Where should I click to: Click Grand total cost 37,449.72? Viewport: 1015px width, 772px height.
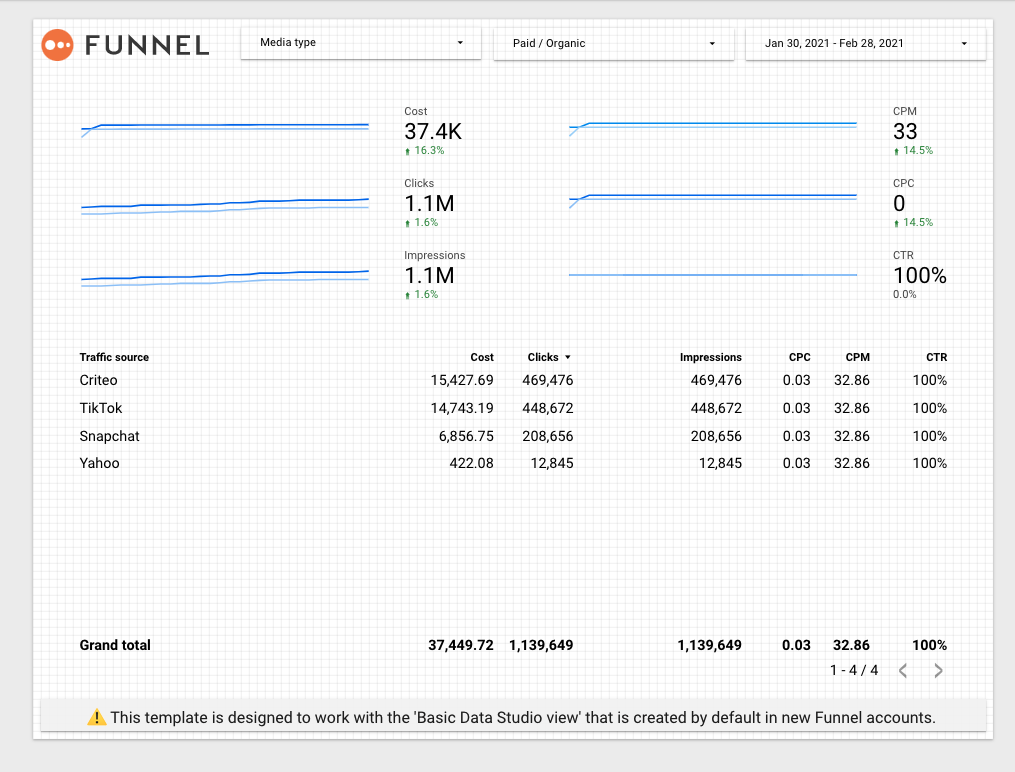click(x=461, y=645)
